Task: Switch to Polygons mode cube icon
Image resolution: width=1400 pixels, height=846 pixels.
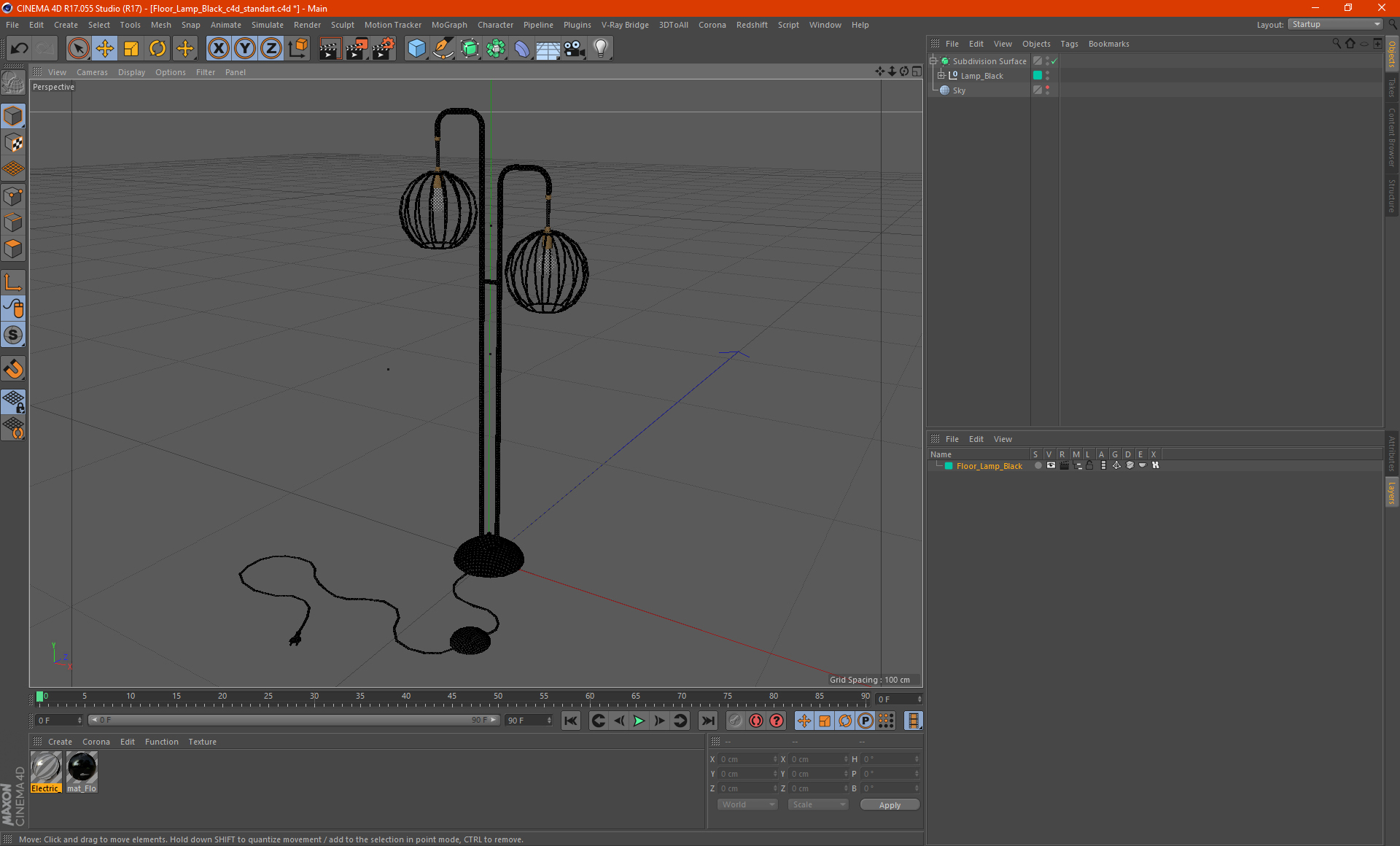Action: coord(13,249)
